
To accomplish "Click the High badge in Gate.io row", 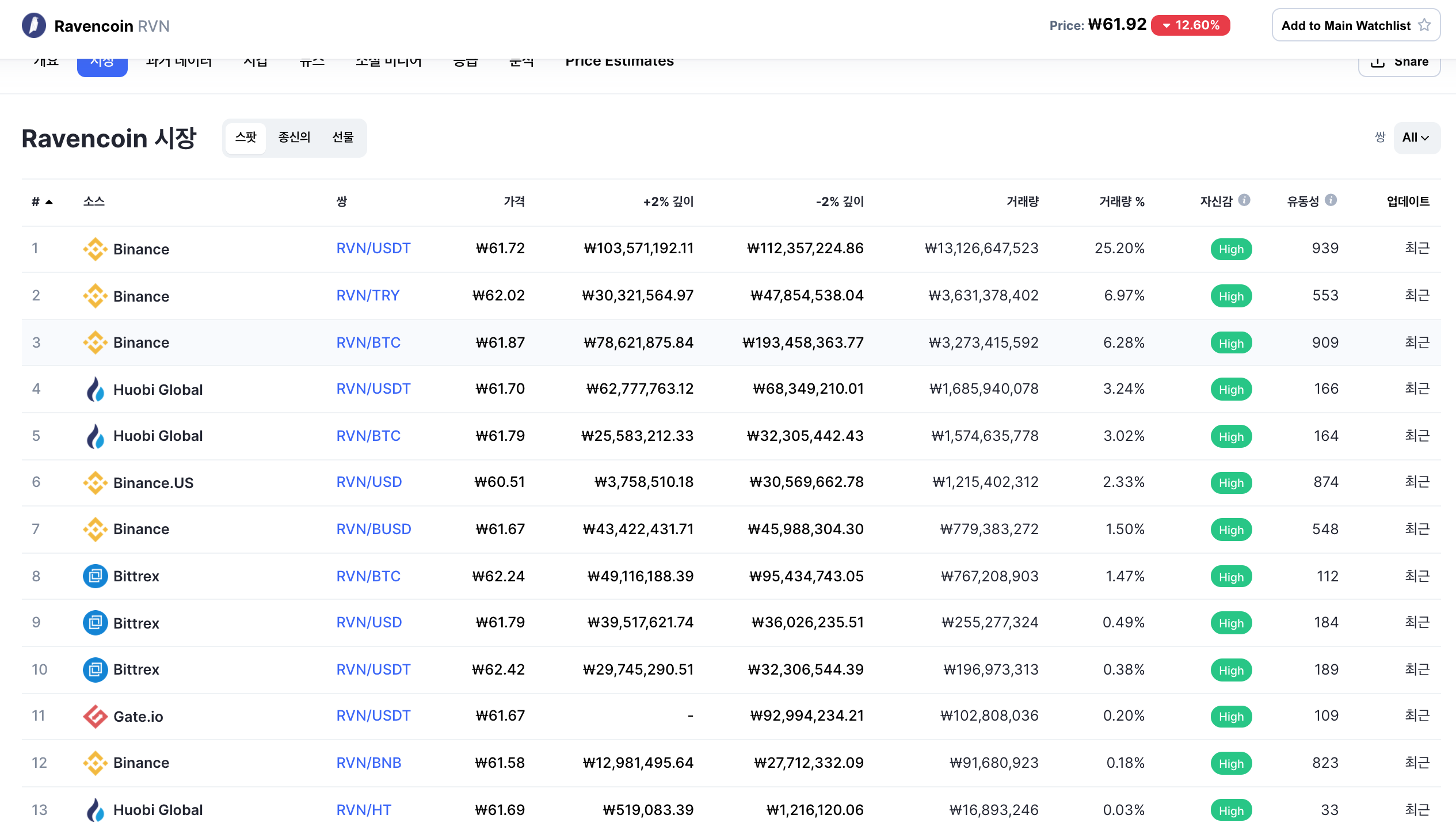I will [x=1231, y=717].
